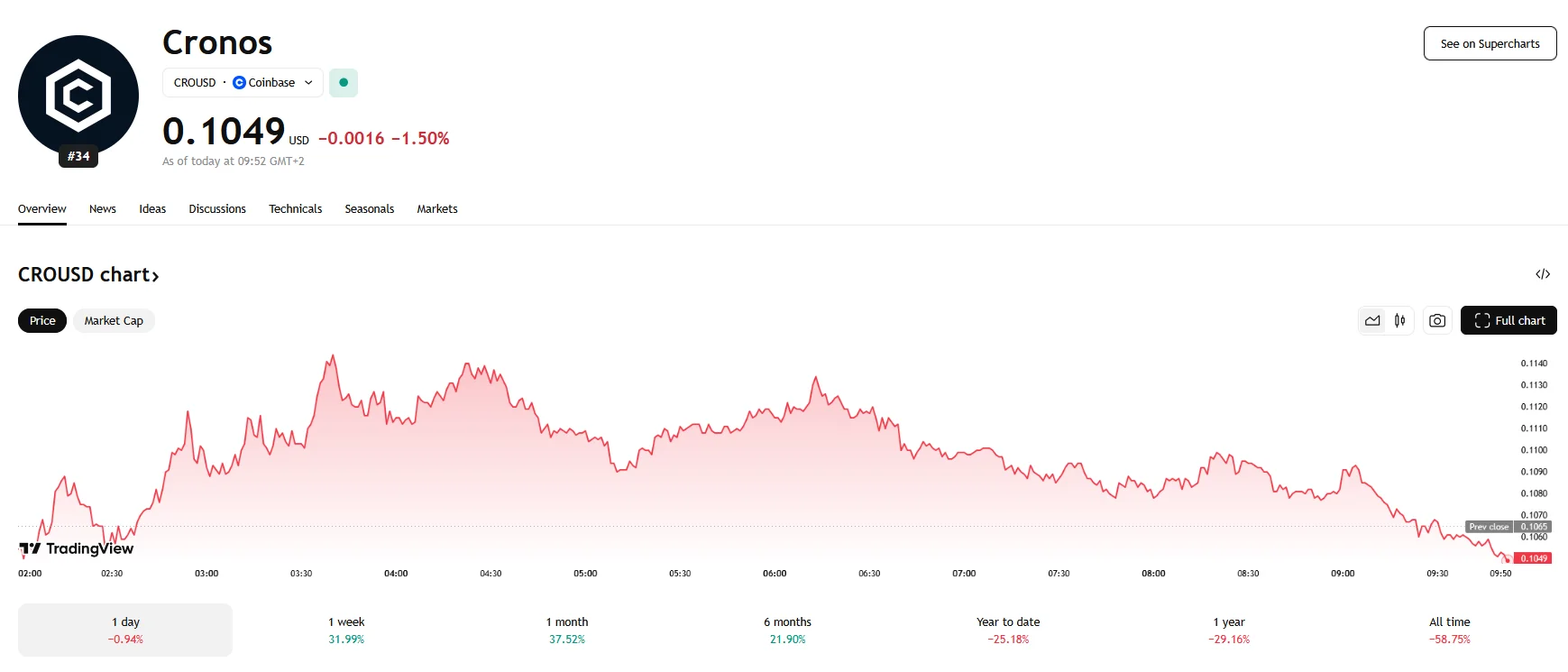Open the Technicals tab
The width and height of the screenshot is (1568, 672).
click(x=295, y=209)
